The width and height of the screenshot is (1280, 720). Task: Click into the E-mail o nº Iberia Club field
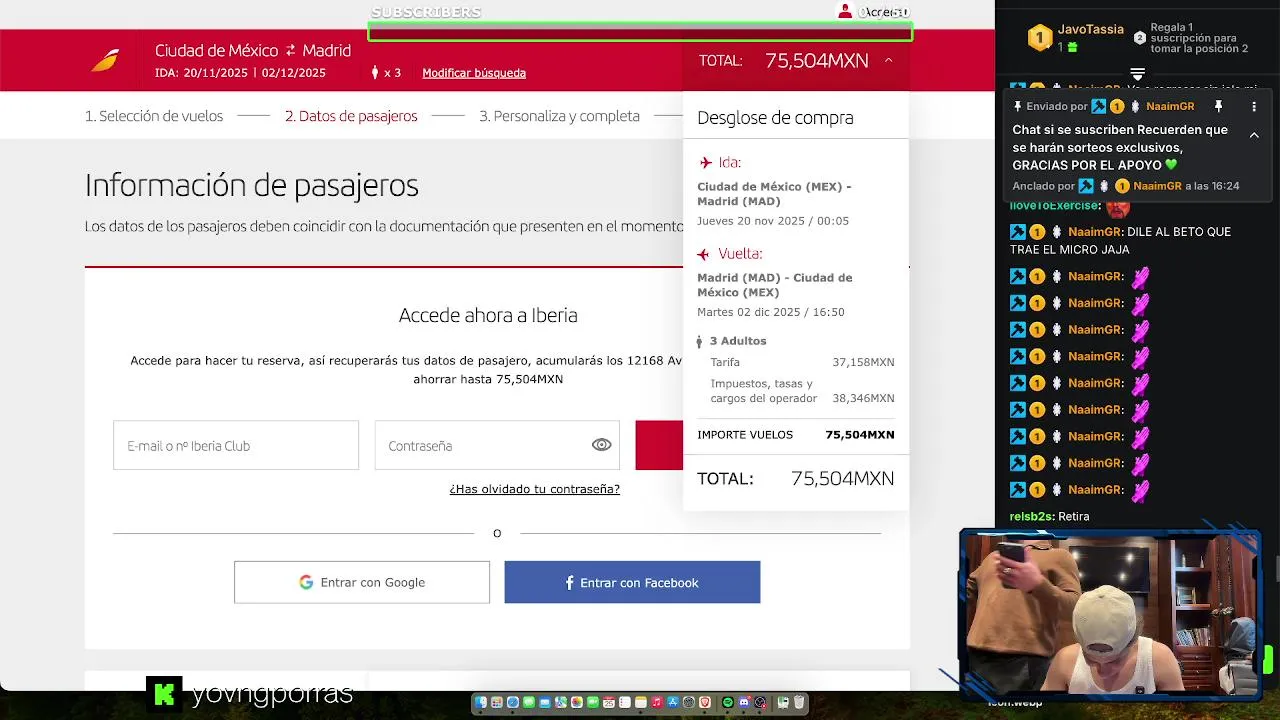(x=236, y=445)
